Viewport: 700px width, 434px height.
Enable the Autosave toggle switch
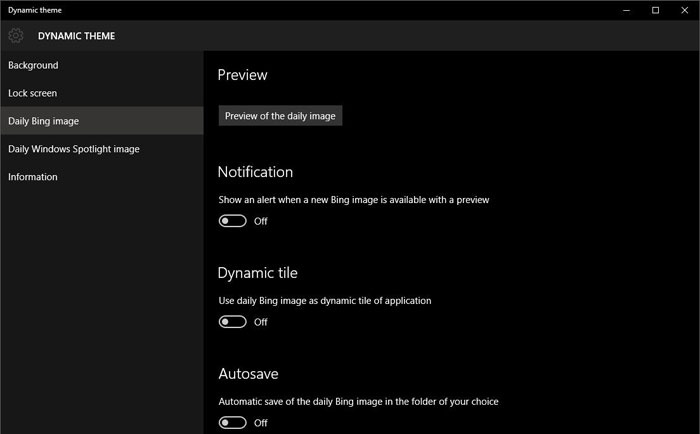tap(233, 423)
